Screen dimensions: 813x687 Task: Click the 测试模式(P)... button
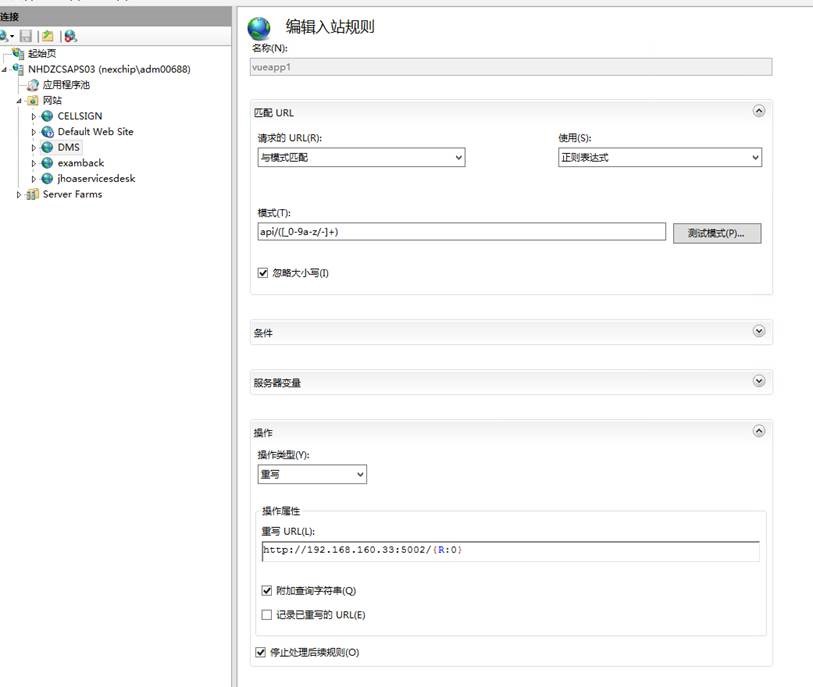[717, 233]
